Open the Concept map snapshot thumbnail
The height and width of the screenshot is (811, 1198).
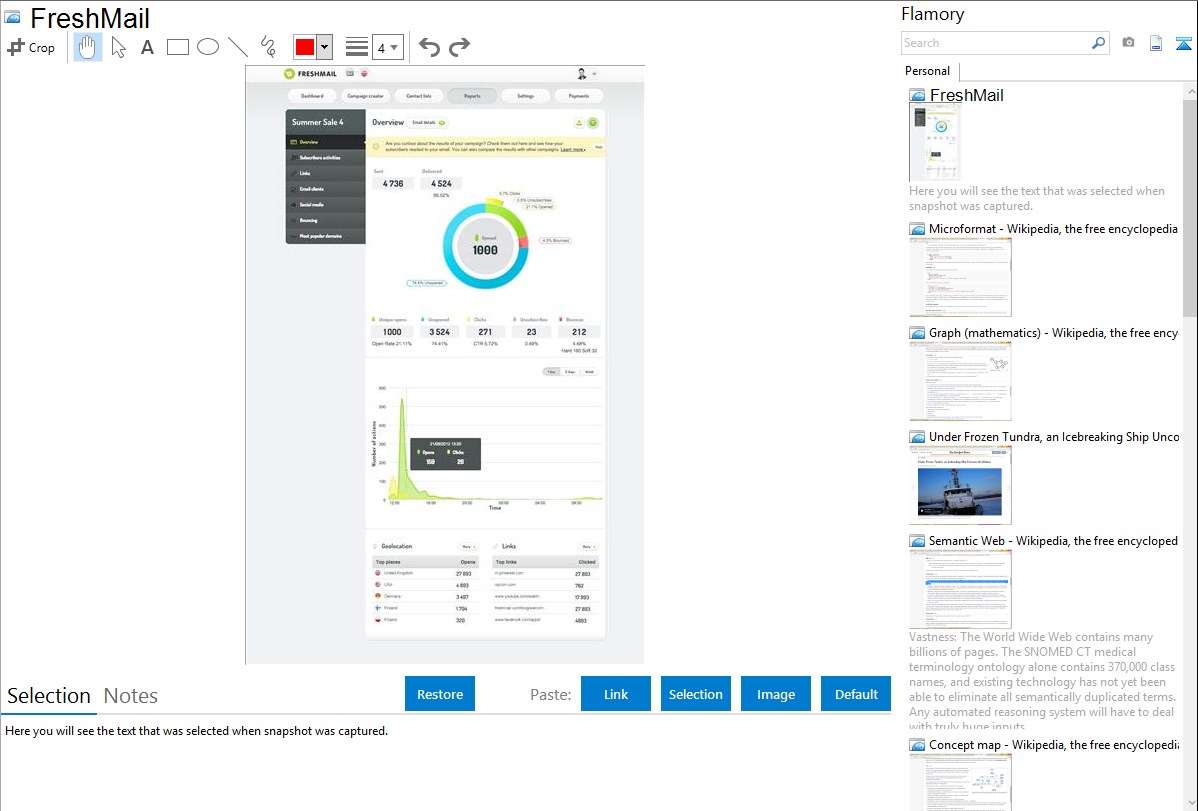click(x=960, y=782)
